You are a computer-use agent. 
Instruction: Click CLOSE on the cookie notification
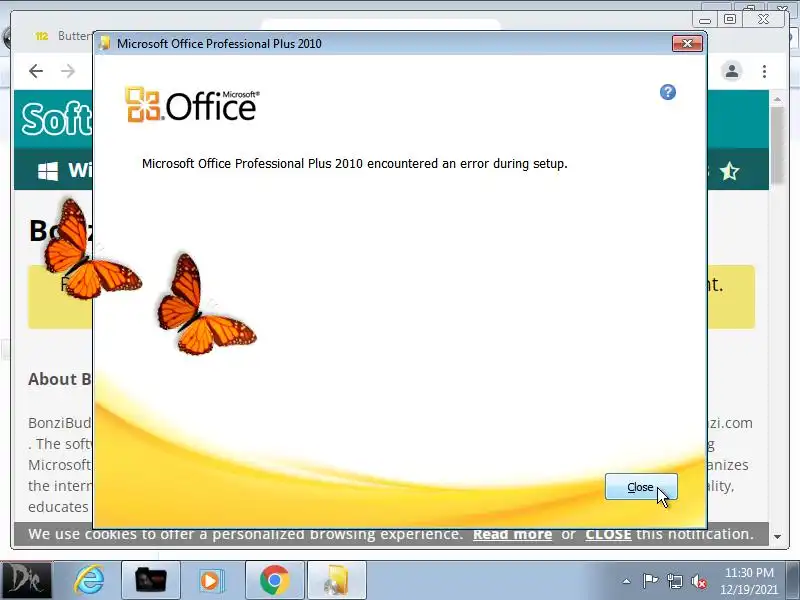(608, 534)
